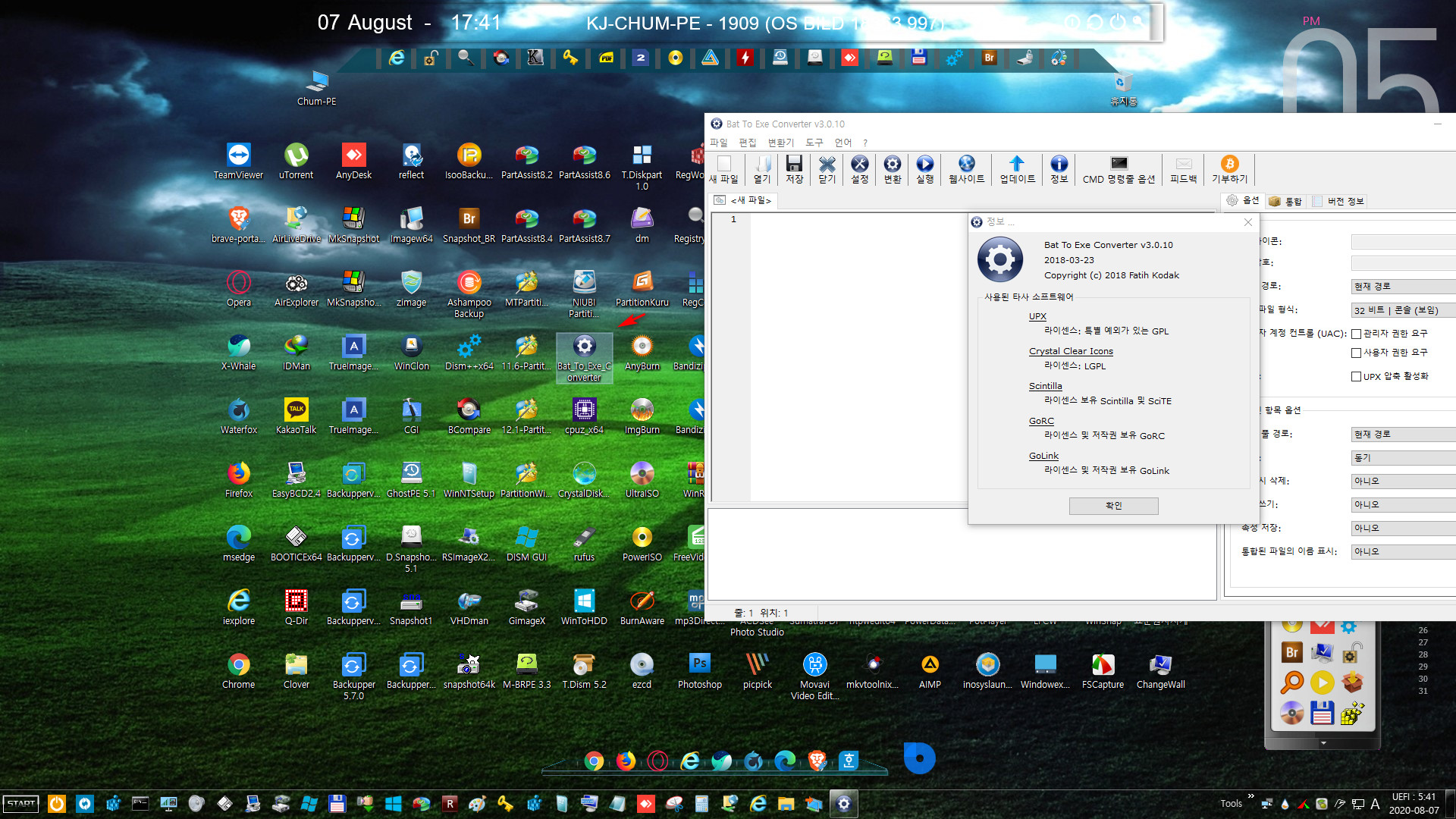Screen dimensions: 1456x819
Task: Open the first 현재 경로 dropdown
Action: [1403, 287]
